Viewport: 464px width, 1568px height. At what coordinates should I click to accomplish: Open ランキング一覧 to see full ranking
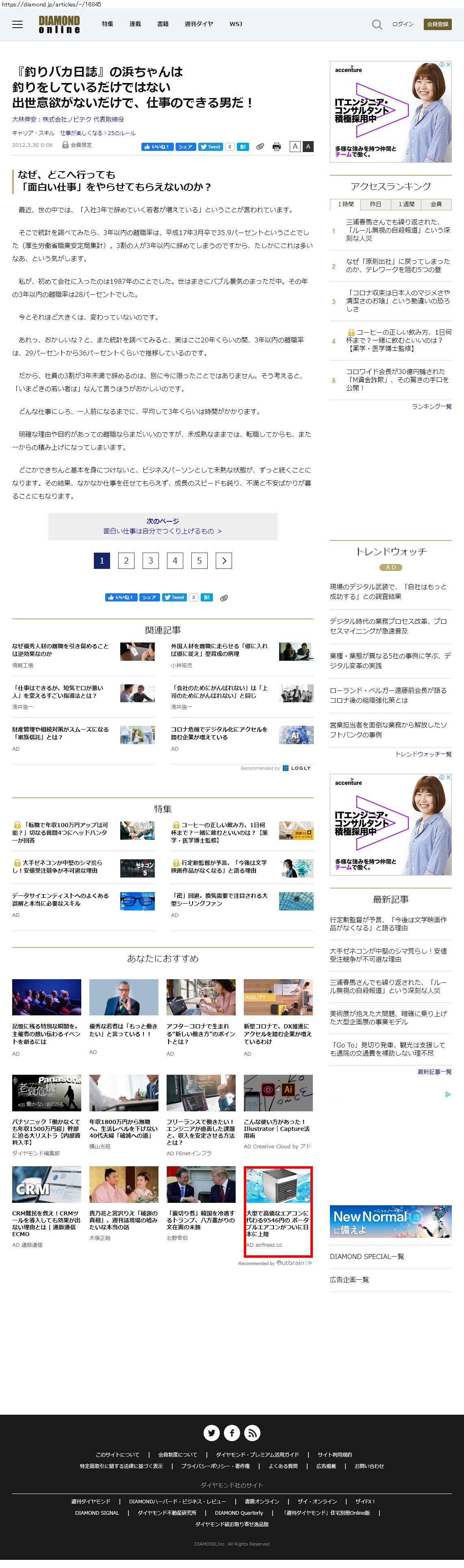pyautogui.click(x=431, y=407)
